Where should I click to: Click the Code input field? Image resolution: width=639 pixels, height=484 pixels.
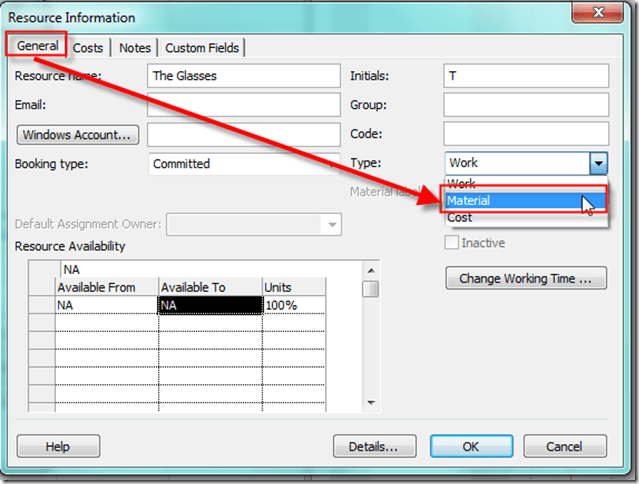(x=526, y=134)
